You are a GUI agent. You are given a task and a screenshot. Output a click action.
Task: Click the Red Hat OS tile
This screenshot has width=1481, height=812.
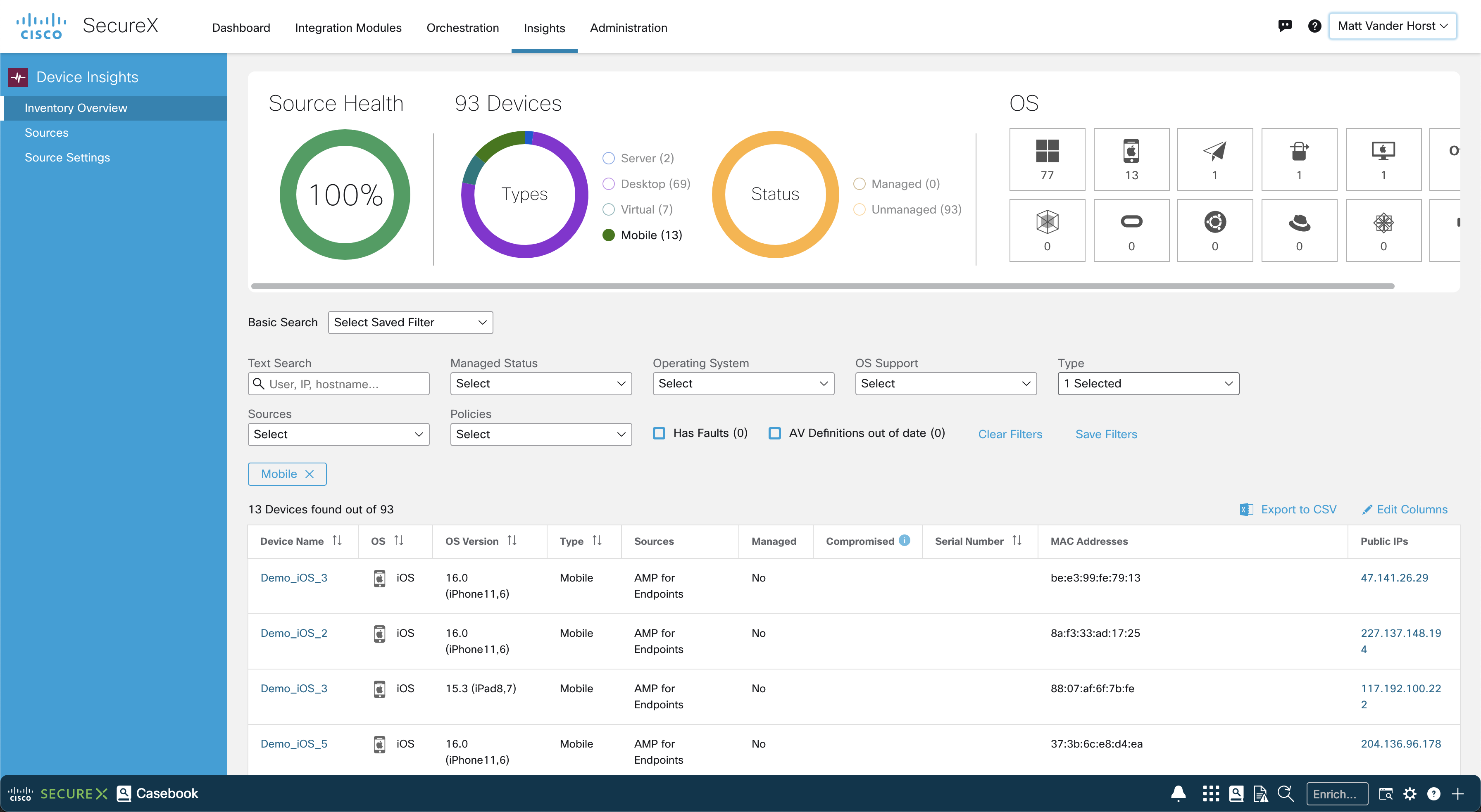point(1299,230)
